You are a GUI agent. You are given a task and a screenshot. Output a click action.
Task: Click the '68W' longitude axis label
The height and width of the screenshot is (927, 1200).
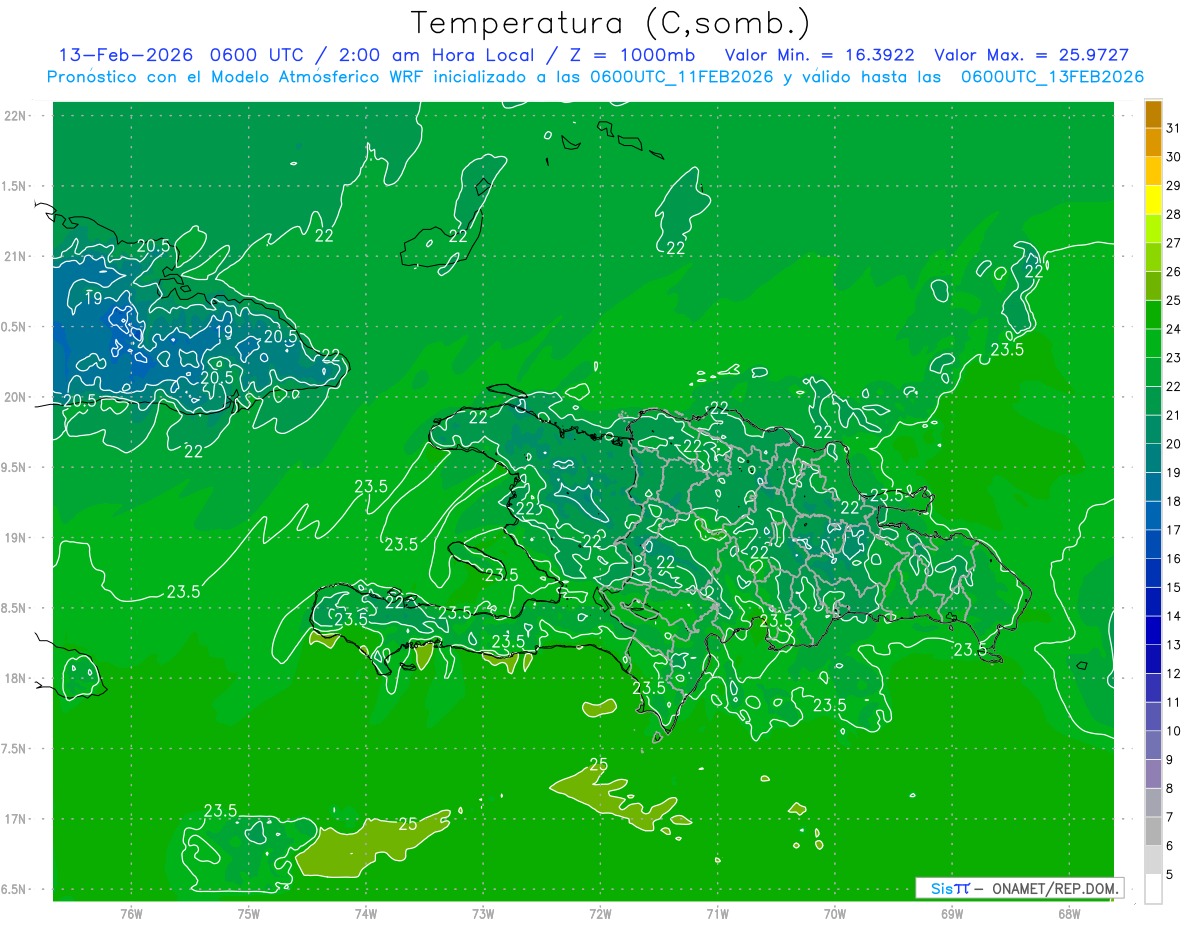pyautogui.click(x=1069, y=913)
